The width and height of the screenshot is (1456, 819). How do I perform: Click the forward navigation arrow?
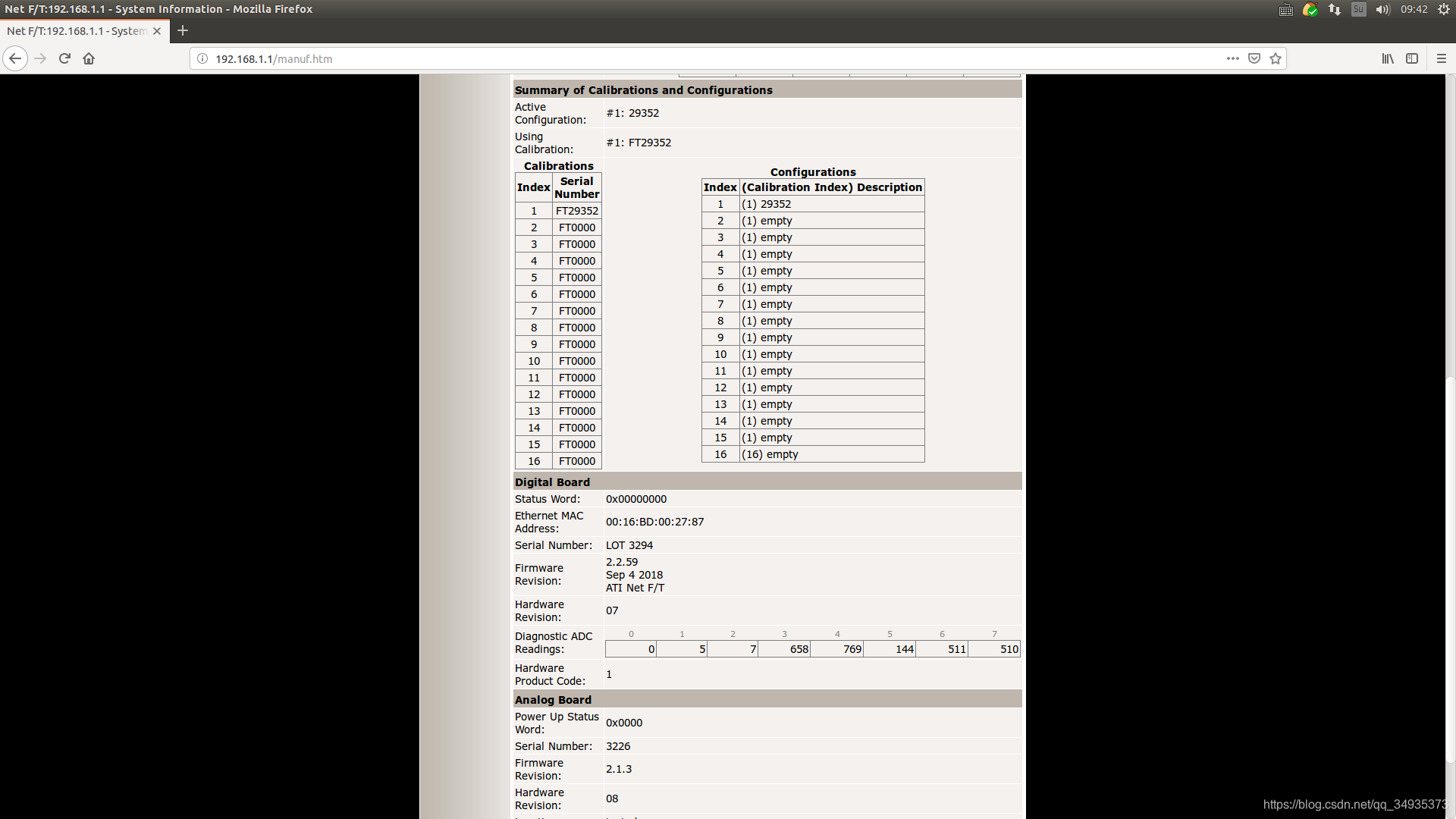click(40, 58)
